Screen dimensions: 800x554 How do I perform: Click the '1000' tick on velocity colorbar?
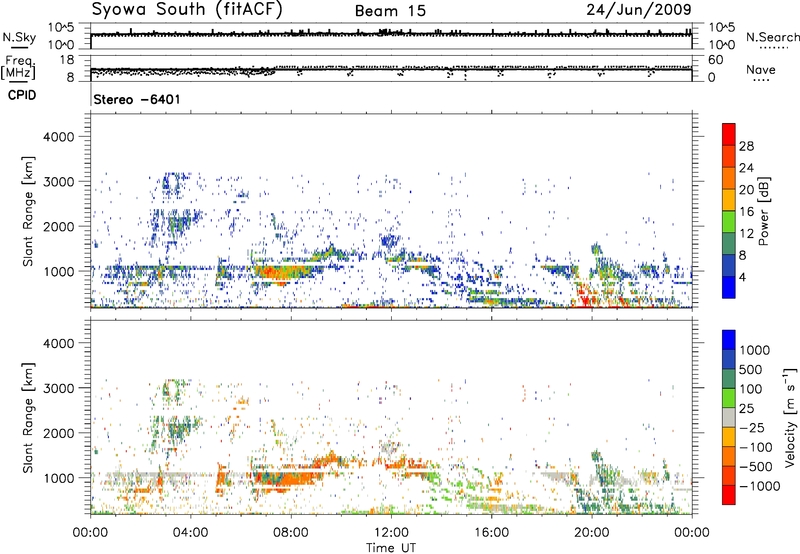click(755, 350)
